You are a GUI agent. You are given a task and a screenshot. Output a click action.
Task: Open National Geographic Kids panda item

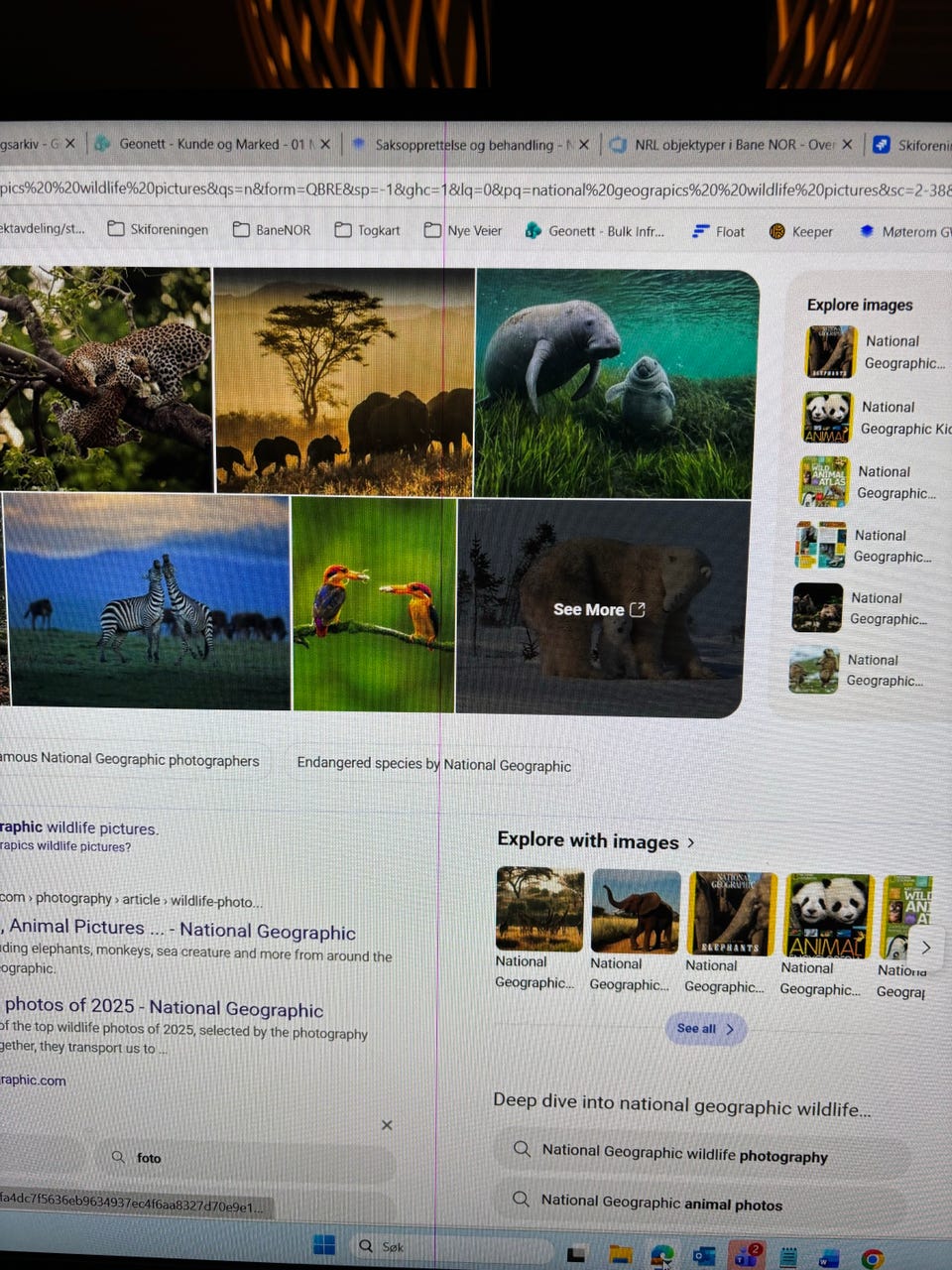pyautogui.click(x=875, y=418)
